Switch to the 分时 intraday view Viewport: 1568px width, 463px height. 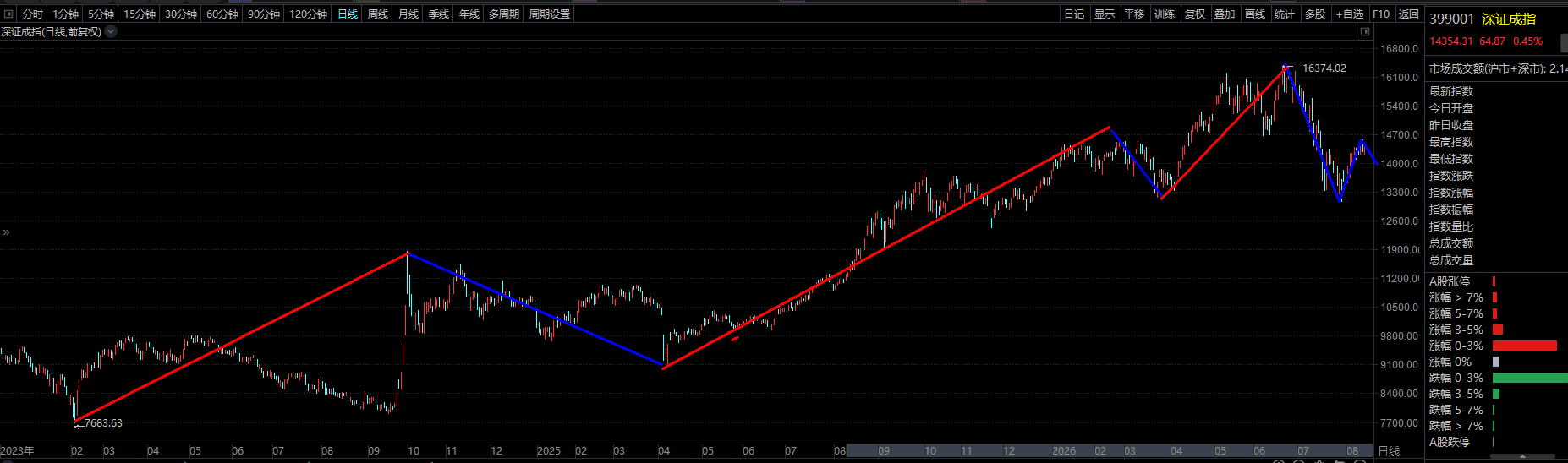point(33,14)
